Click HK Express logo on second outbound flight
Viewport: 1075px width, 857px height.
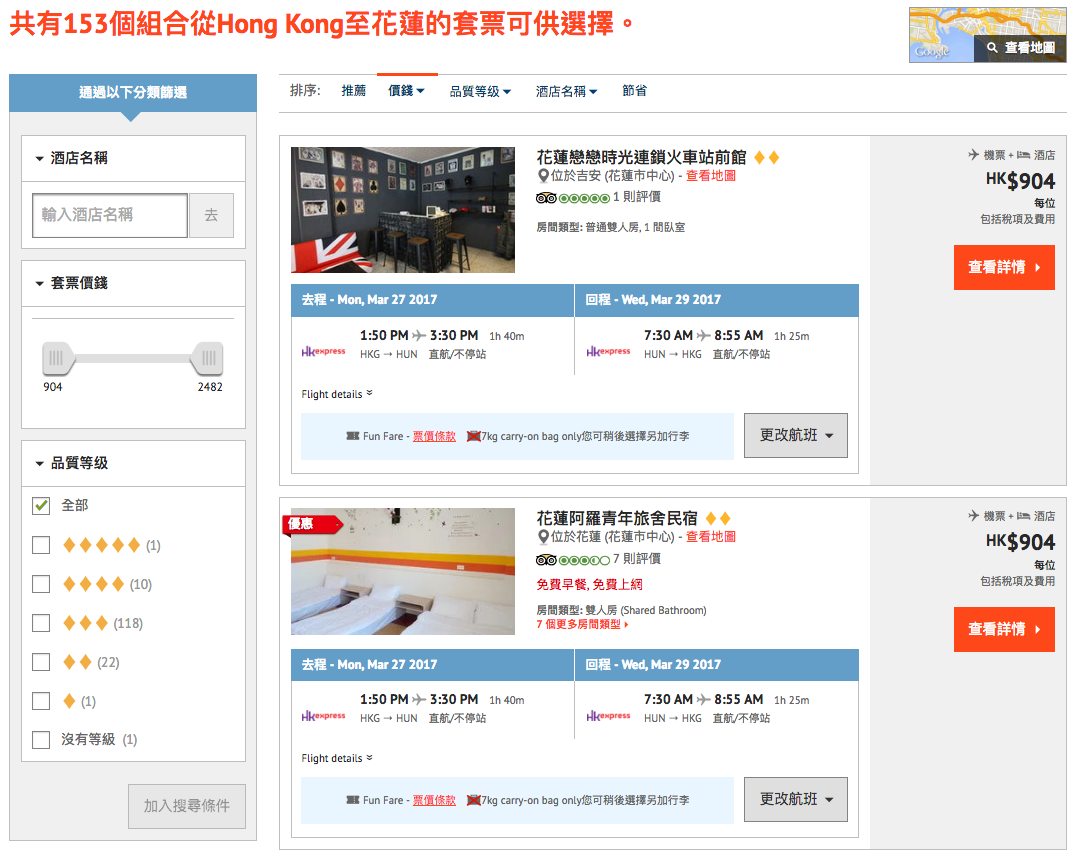[x=324, y=716]
